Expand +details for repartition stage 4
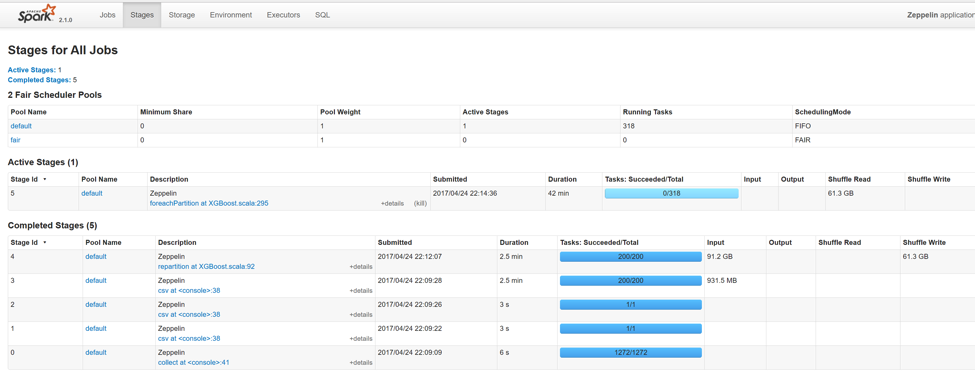975x381 pixels. [x=361, y=267]
